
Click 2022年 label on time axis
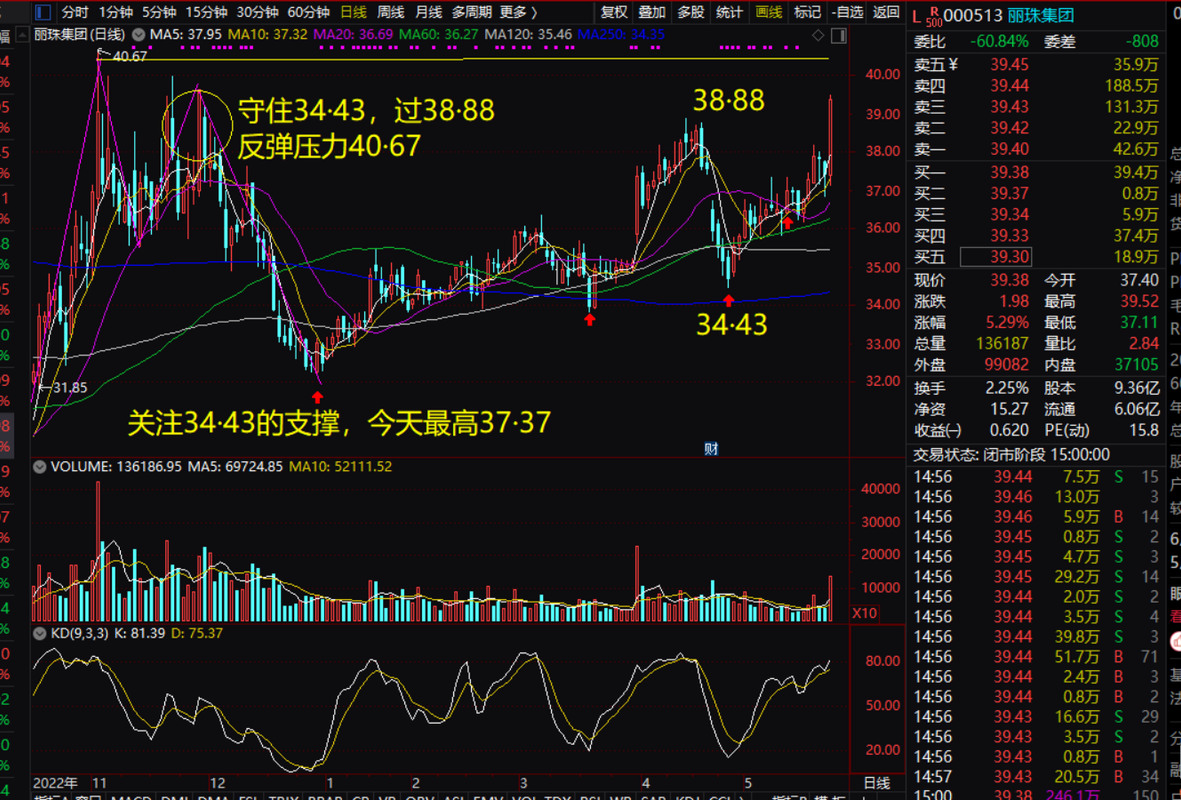pos(56,783)
